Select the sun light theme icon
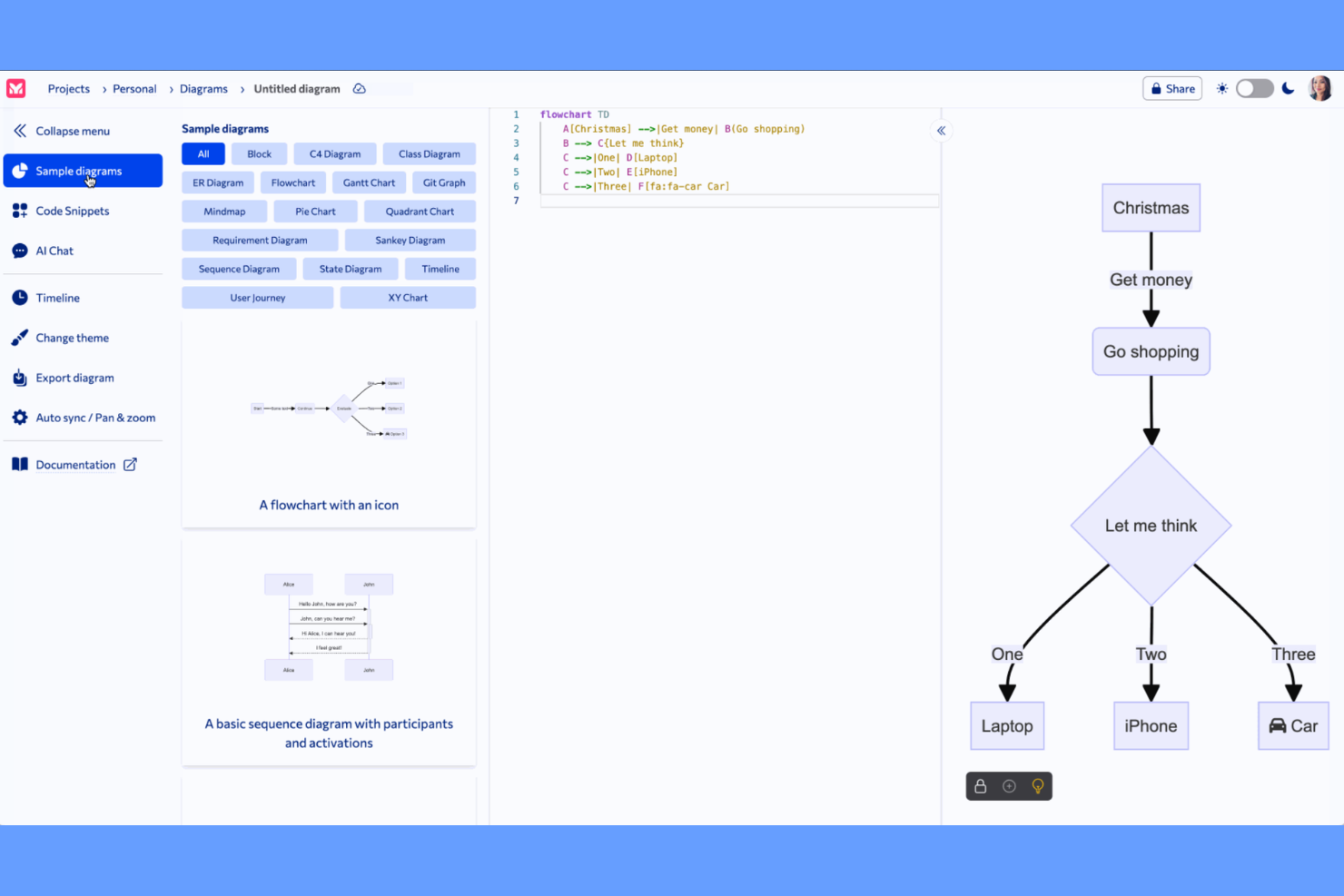Viewport: 1344px width, 896px height. [1222, 88]
